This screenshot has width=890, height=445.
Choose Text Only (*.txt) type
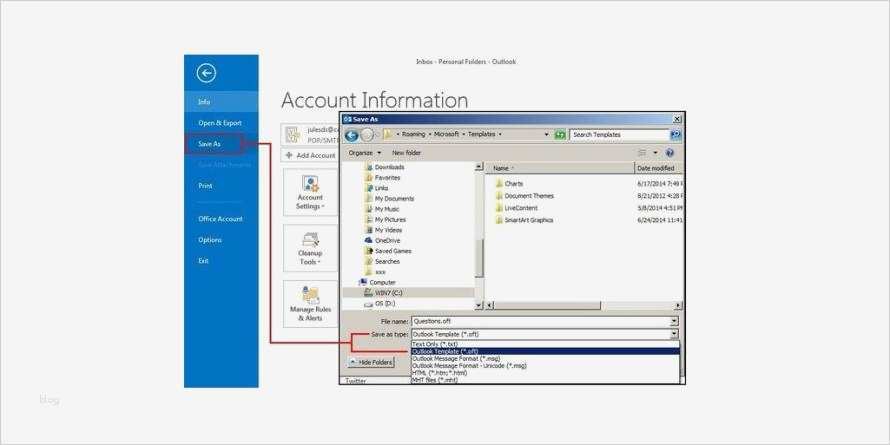545,345
